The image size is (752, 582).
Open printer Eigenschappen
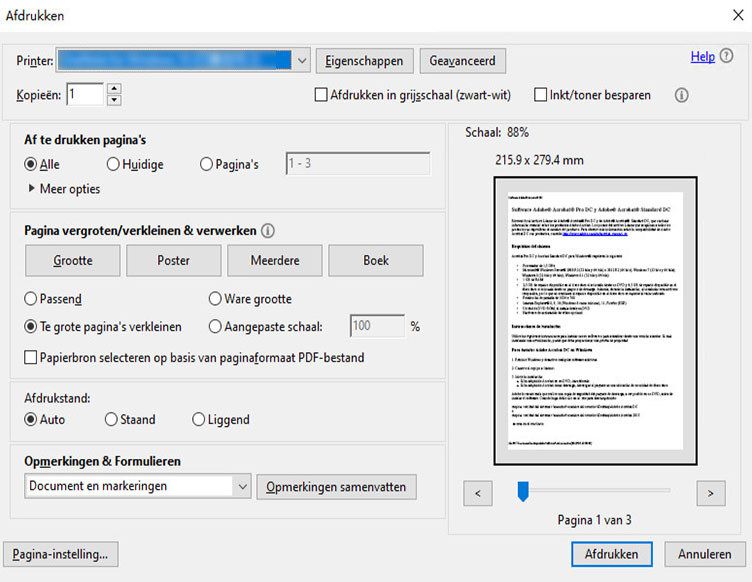coord(364,61)
